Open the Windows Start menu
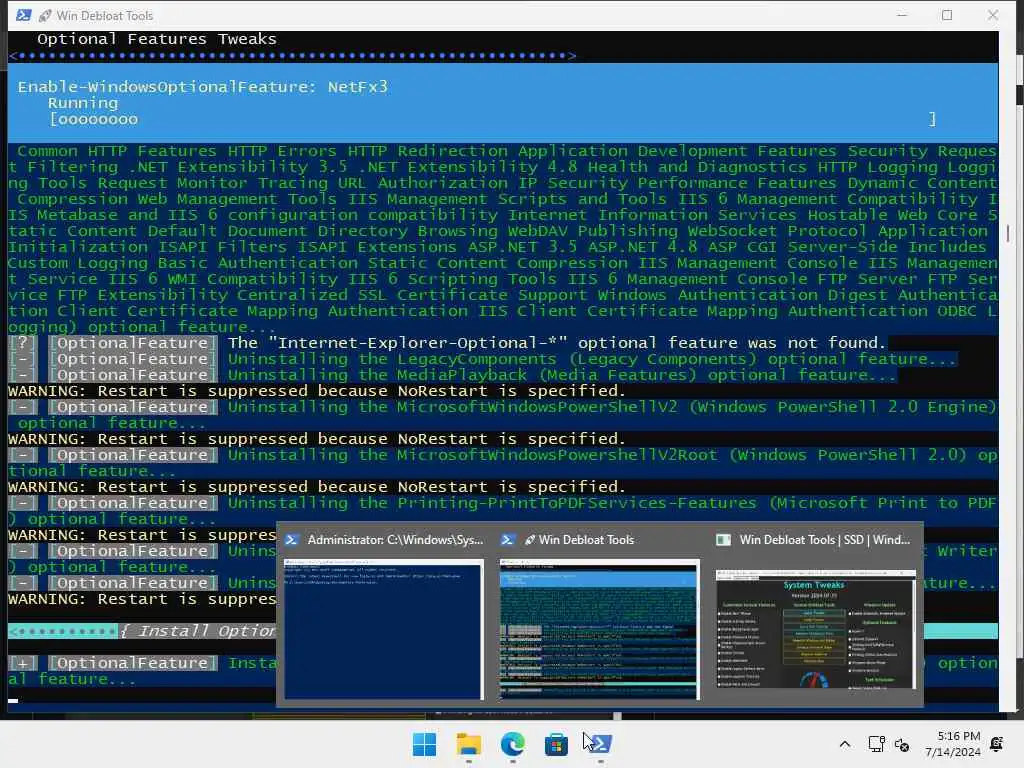 point(424,744)
